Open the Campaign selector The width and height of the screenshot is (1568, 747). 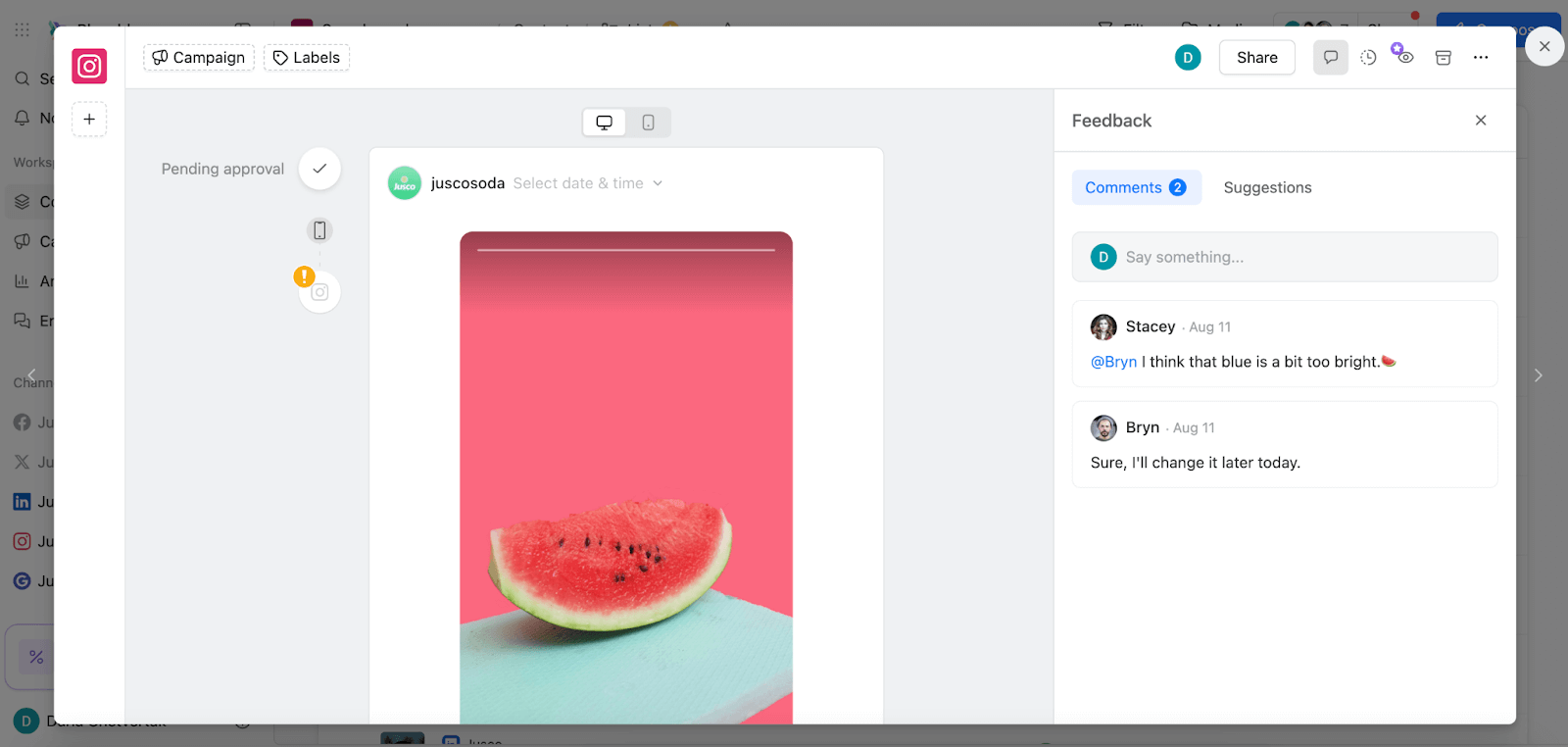coord(199,58)
